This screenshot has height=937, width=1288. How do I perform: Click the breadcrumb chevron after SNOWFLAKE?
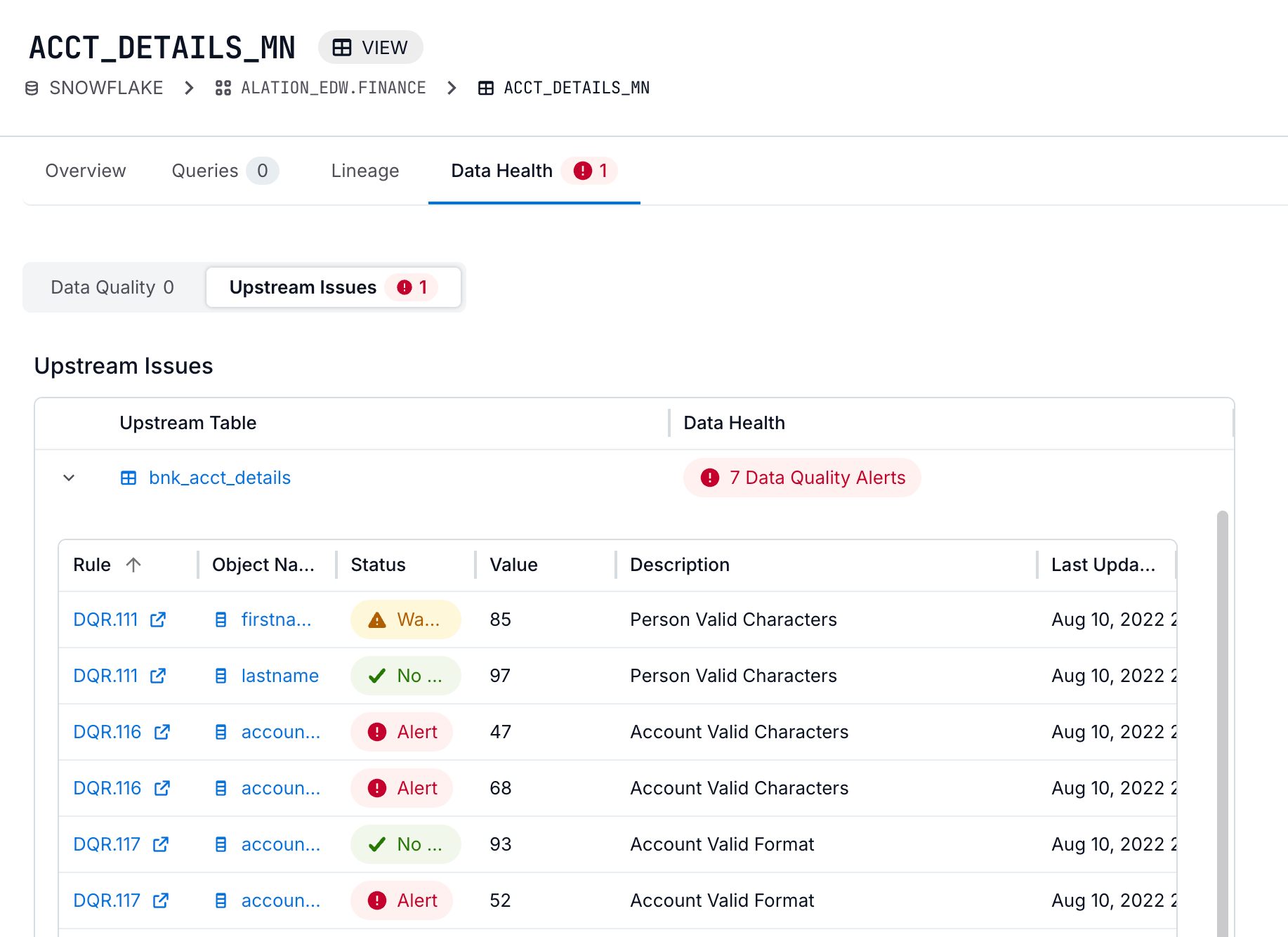click(188, 87)
